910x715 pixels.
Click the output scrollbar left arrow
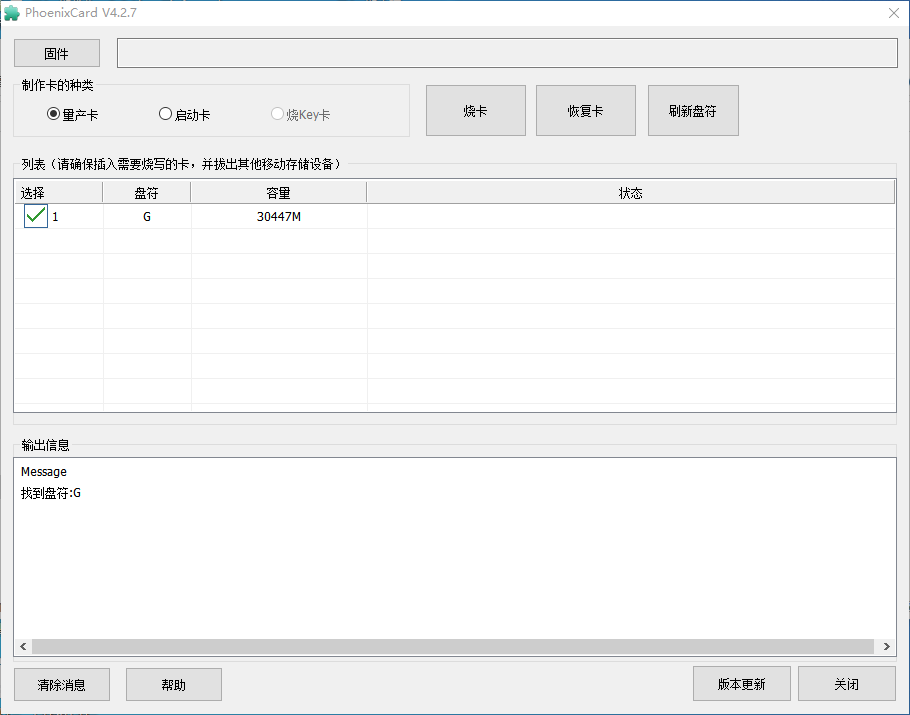[x=23, y=647]
